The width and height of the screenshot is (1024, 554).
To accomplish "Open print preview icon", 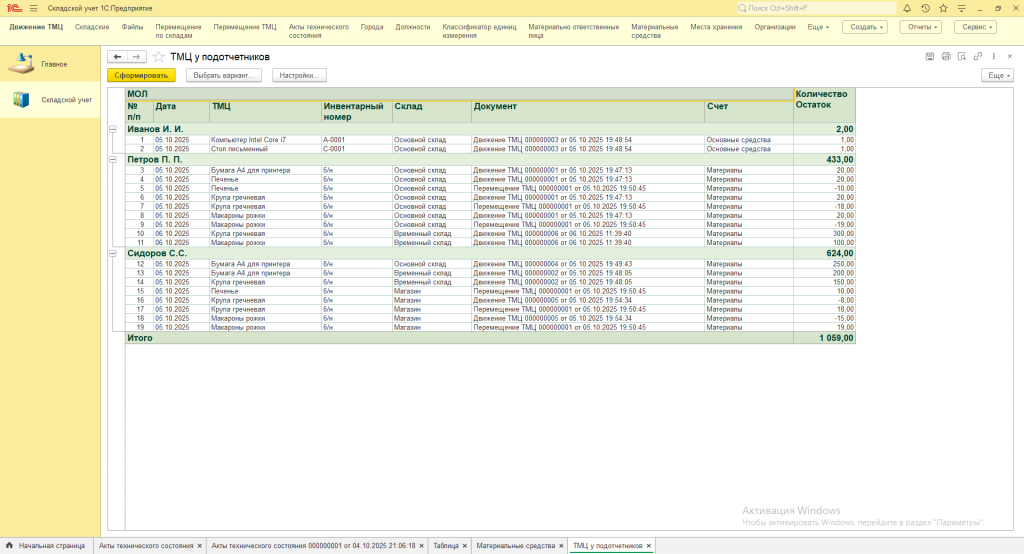I will (962, 57).
